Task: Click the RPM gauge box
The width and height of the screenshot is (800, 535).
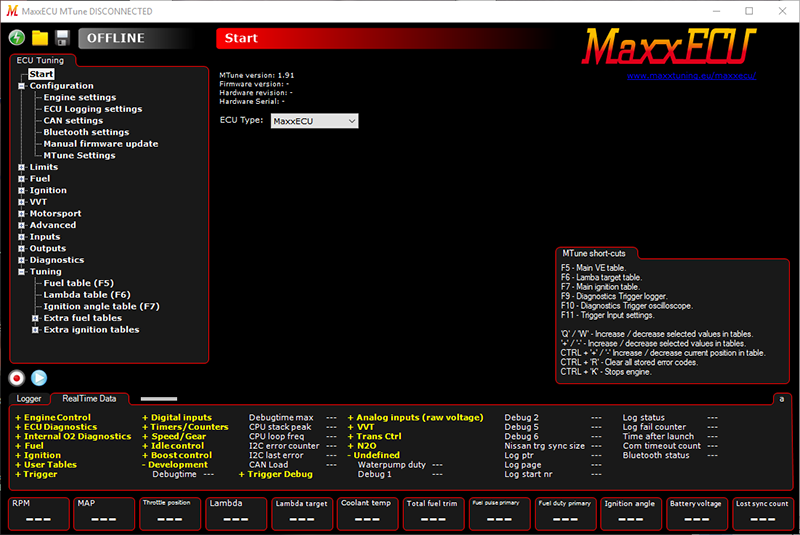Action: 37,513
